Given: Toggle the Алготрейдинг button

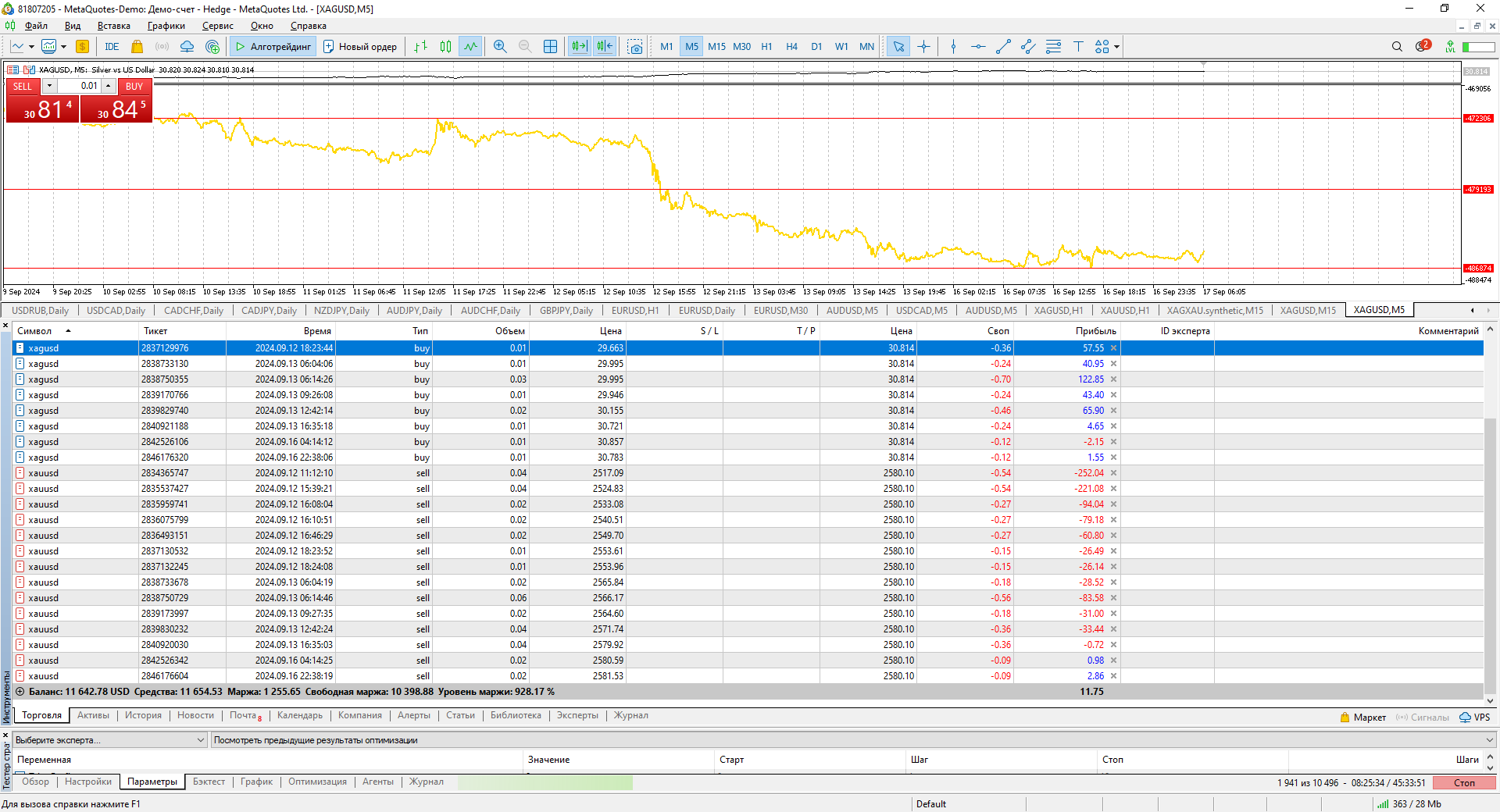Looking at the screenshot, I should coord(273,47).
